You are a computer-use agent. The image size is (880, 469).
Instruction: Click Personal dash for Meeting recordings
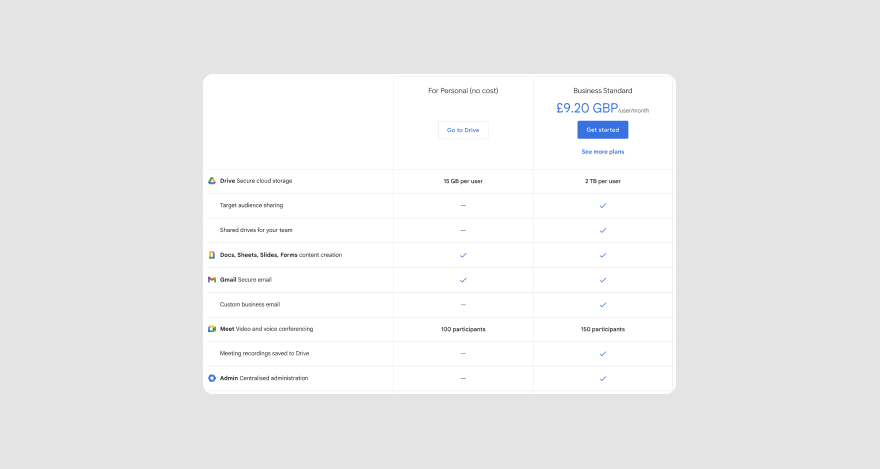[x=463, y=353]
